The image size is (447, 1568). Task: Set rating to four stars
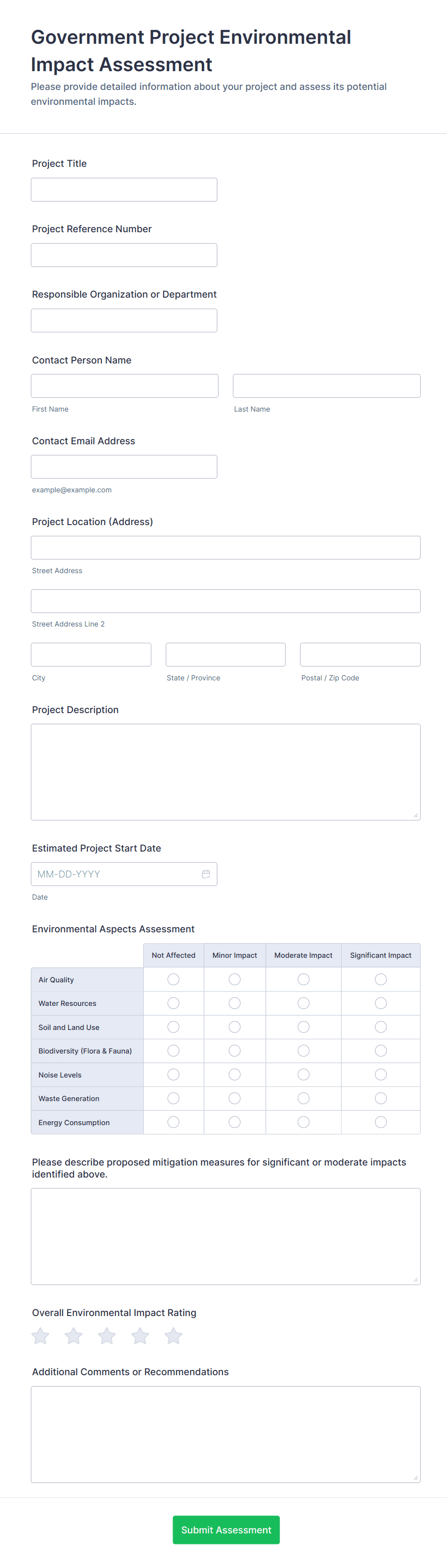[x=140, y=1335]
